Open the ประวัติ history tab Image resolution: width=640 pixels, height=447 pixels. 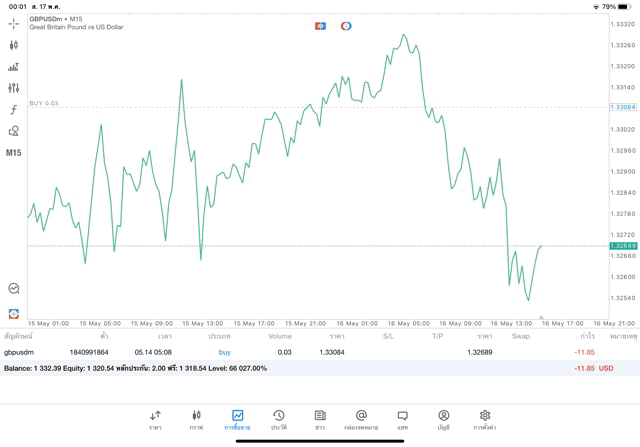[x=279, y=419]
